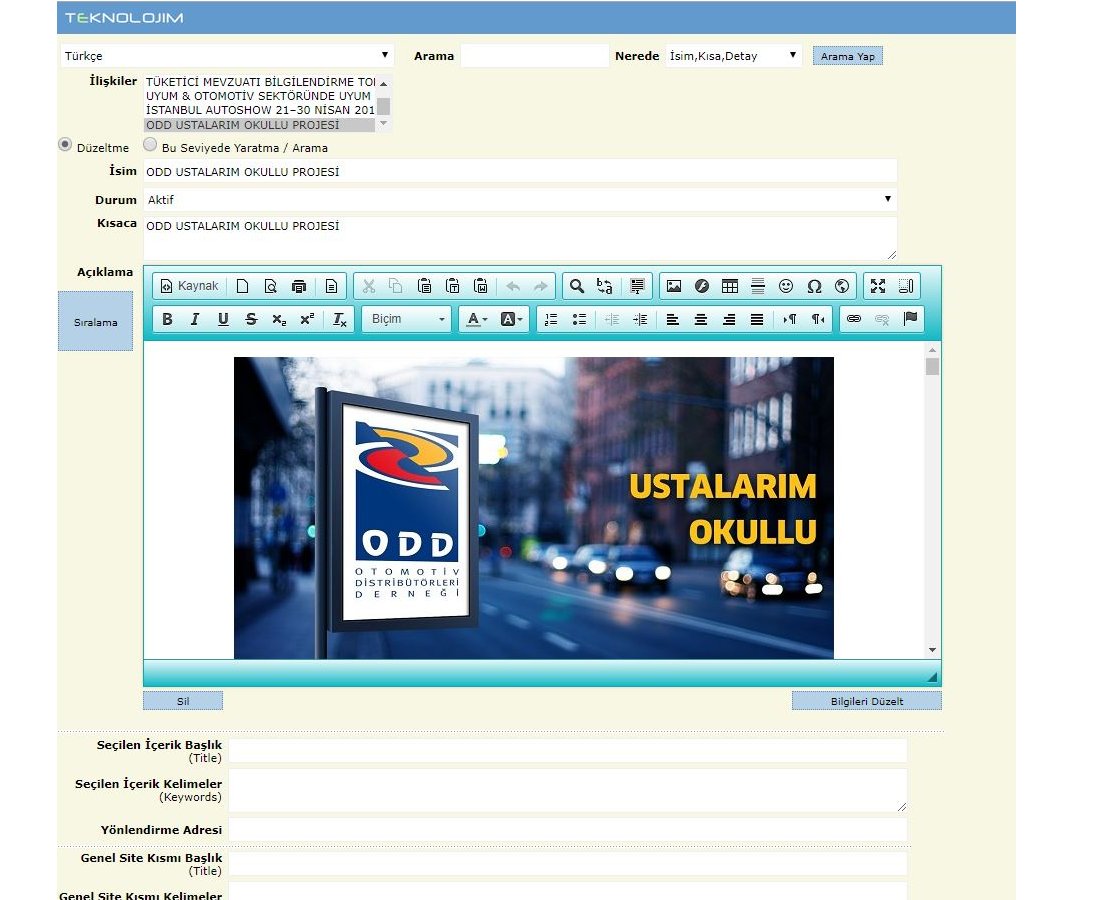Click the editor's vertical scrollbar
This screenshot has width=1100, height=900.
click(x=932, y=500)
